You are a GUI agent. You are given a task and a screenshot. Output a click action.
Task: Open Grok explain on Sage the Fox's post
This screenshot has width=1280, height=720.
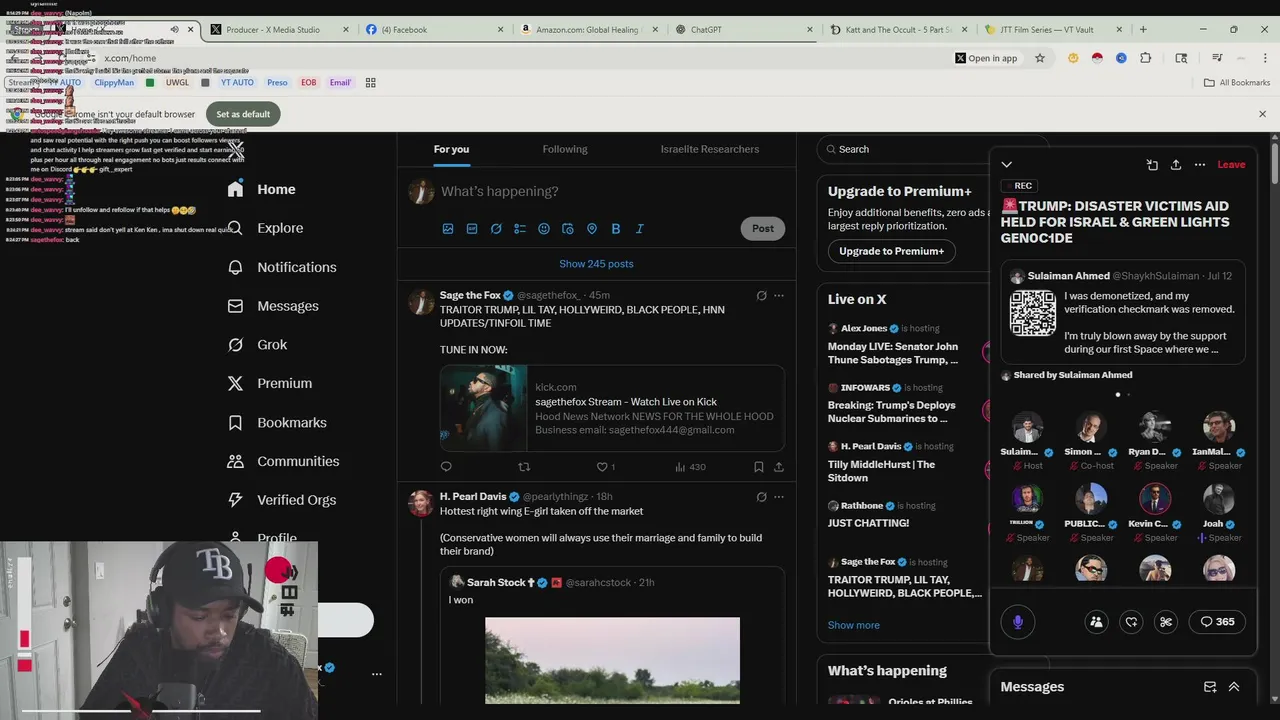(761, 296)
